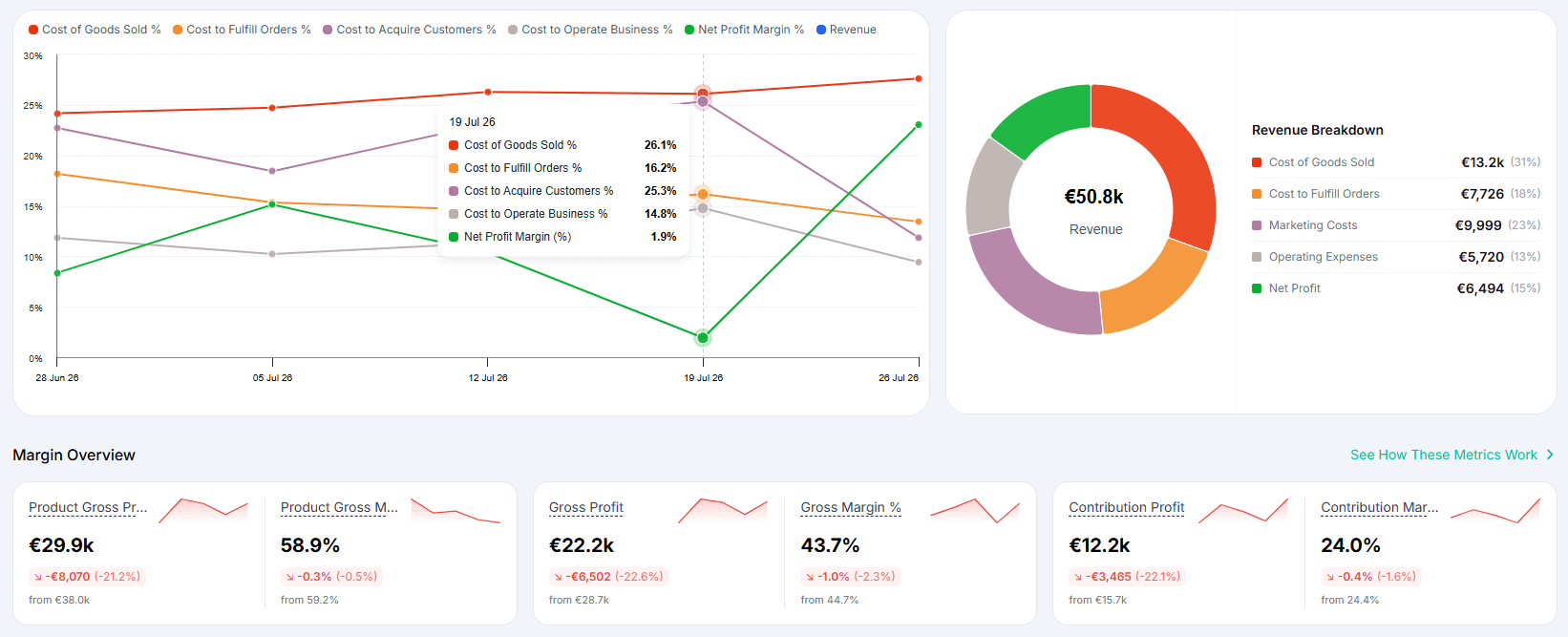Click €7,726 value in Revenue Breakdown
The height and width of the screenshot is (637, 1568).
coord(1482,194)
